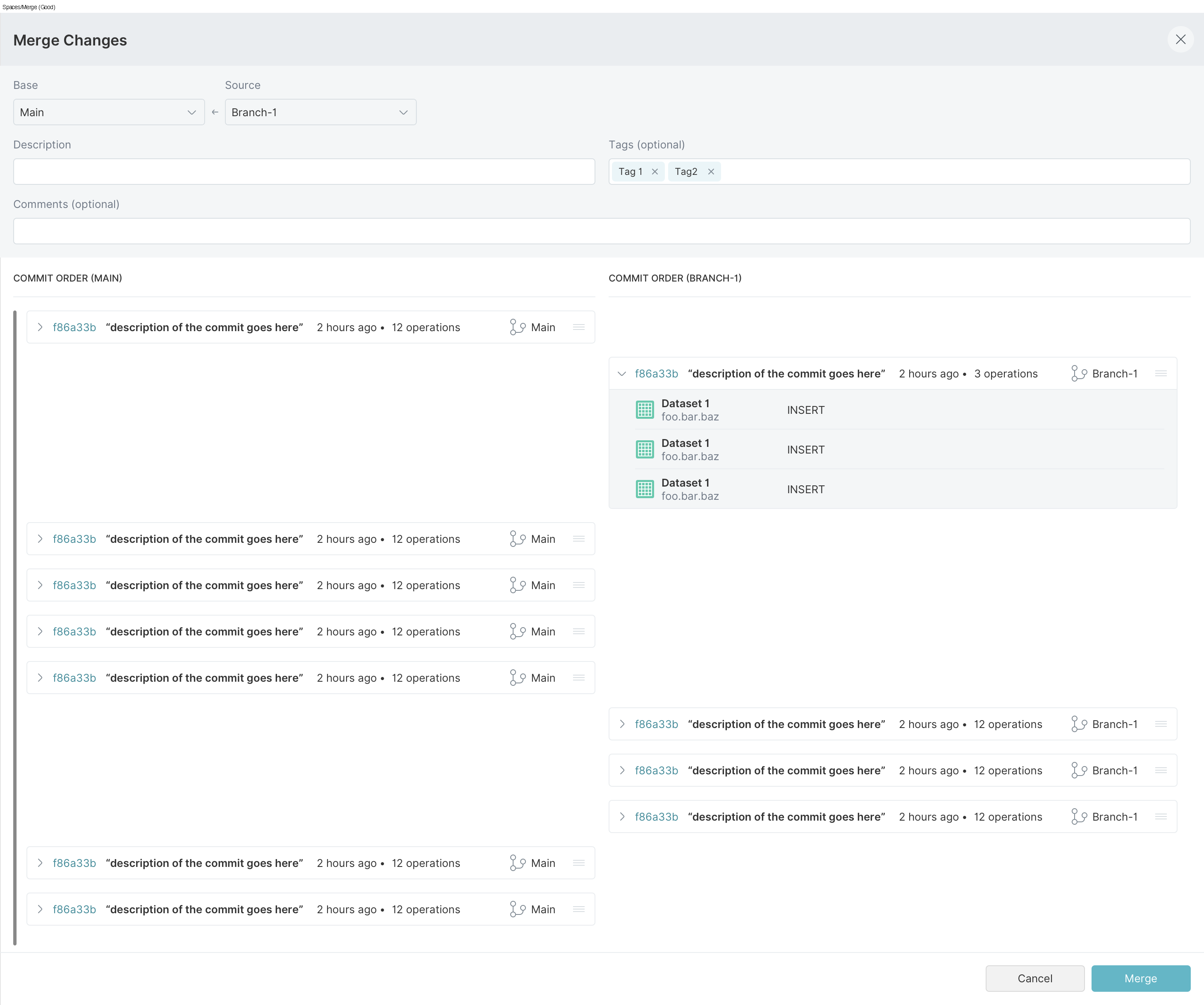This screenshot has width=1204, height=1005.
Task: Open the Source dropdown showing Branch-1
Action: pyautogui.click(x=320, y=112)
